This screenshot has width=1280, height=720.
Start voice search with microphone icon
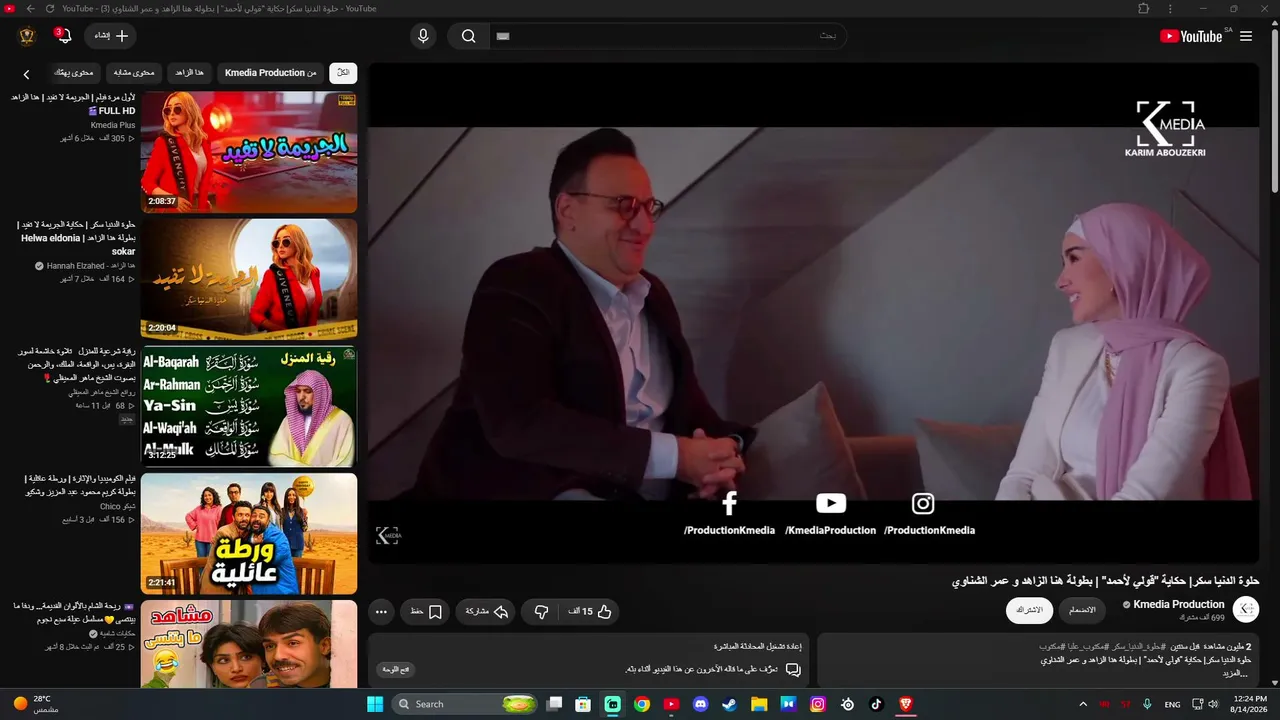pyautogui.click(x=423, y=36)
